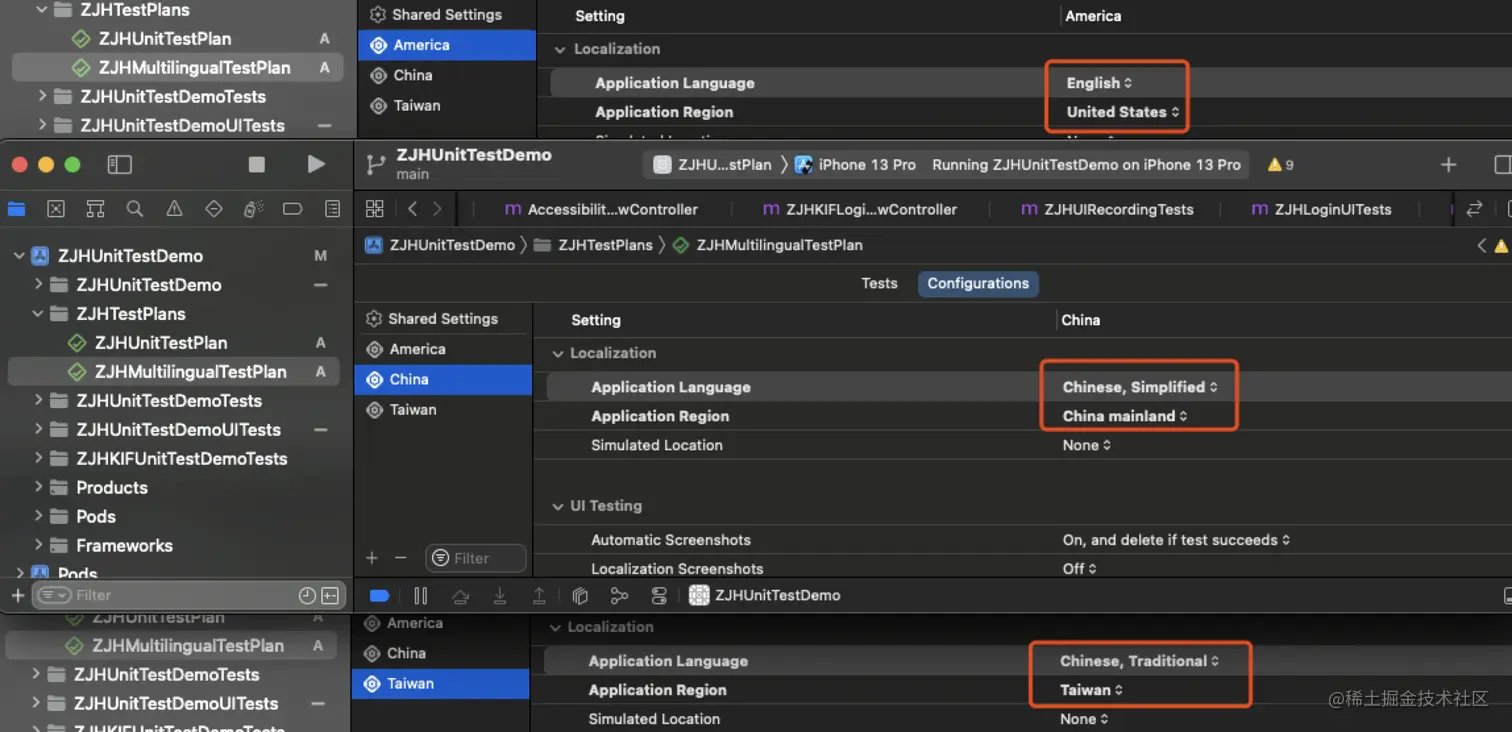Choose the ZJHU...stPlan scheme selector
Viewport: 1512px width, 732px height.
pos(712,165)
